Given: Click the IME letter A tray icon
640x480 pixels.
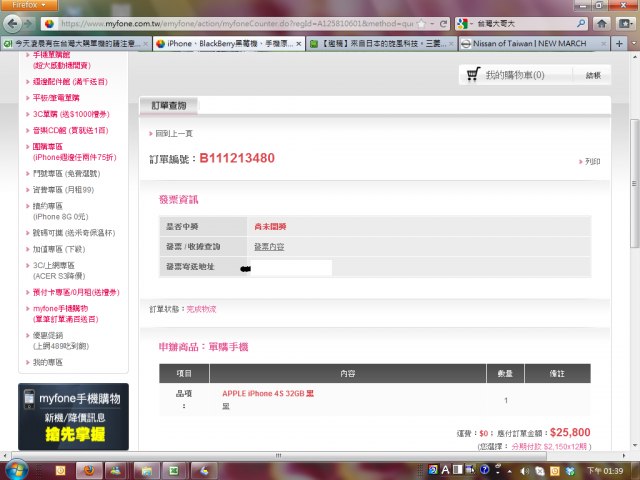Looking at the screenshot, I should (445, 469).
